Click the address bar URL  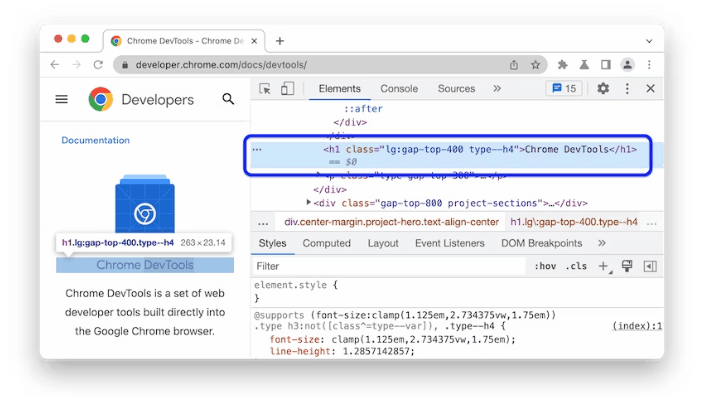[221, 65]
